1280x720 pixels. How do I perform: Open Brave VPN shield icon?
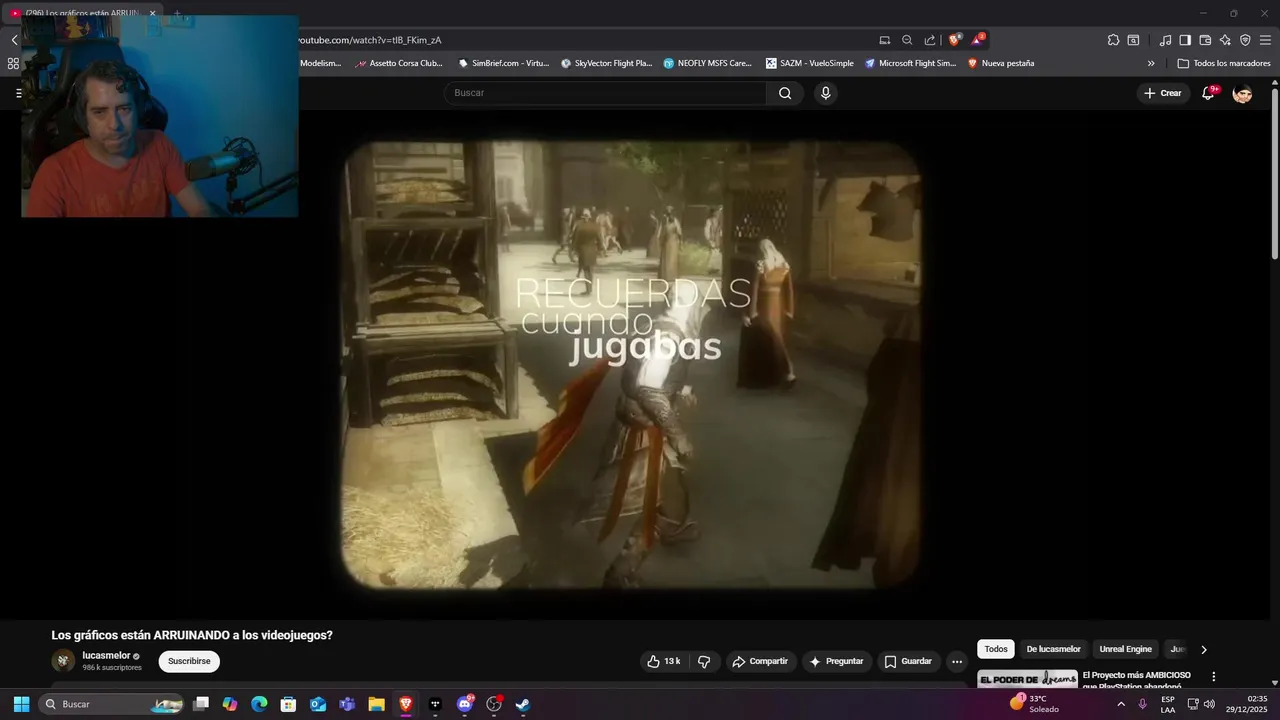pos(1245,40)
